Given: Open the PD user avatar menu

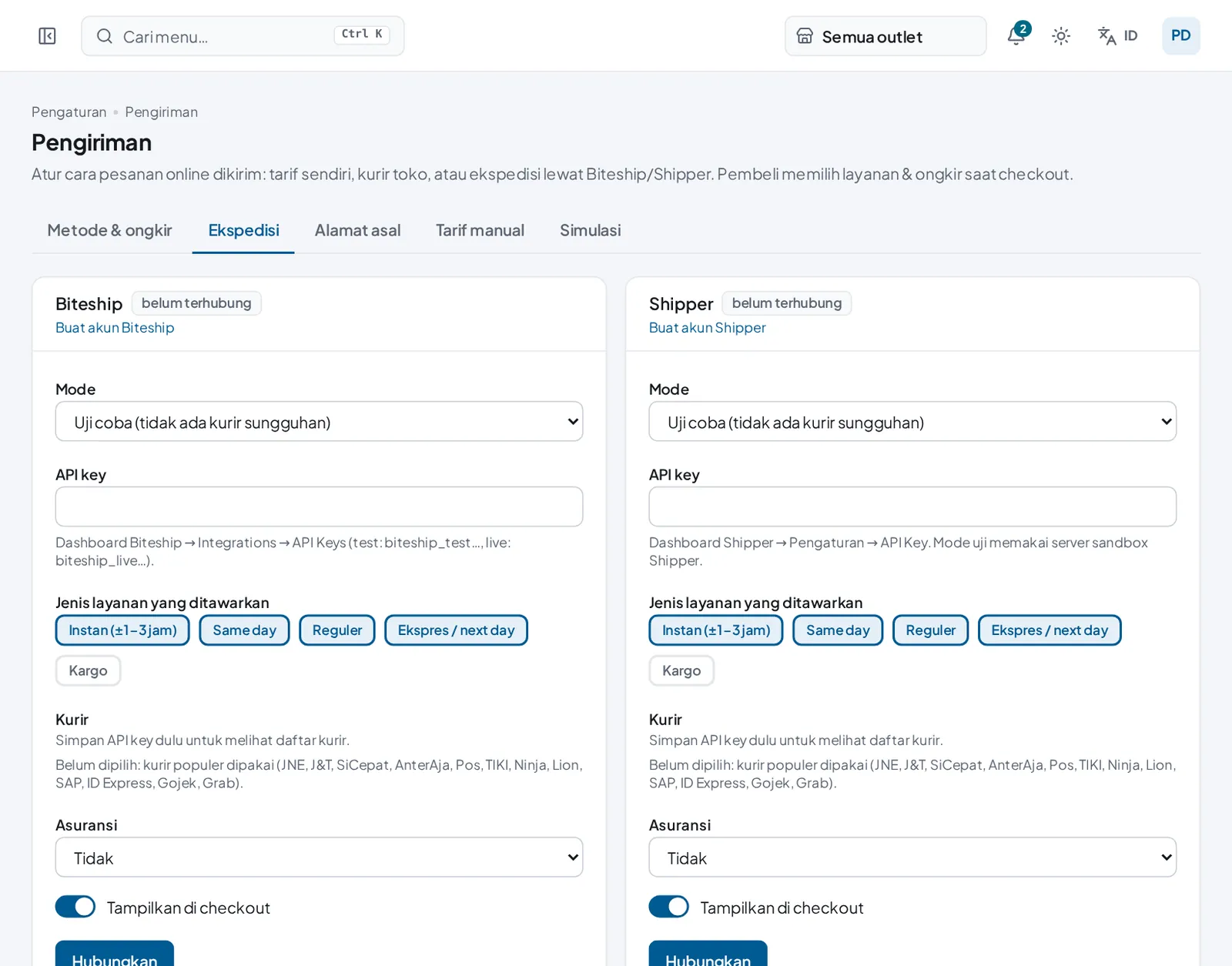Looking at the screenshot, I should [x=1180, y=36].
